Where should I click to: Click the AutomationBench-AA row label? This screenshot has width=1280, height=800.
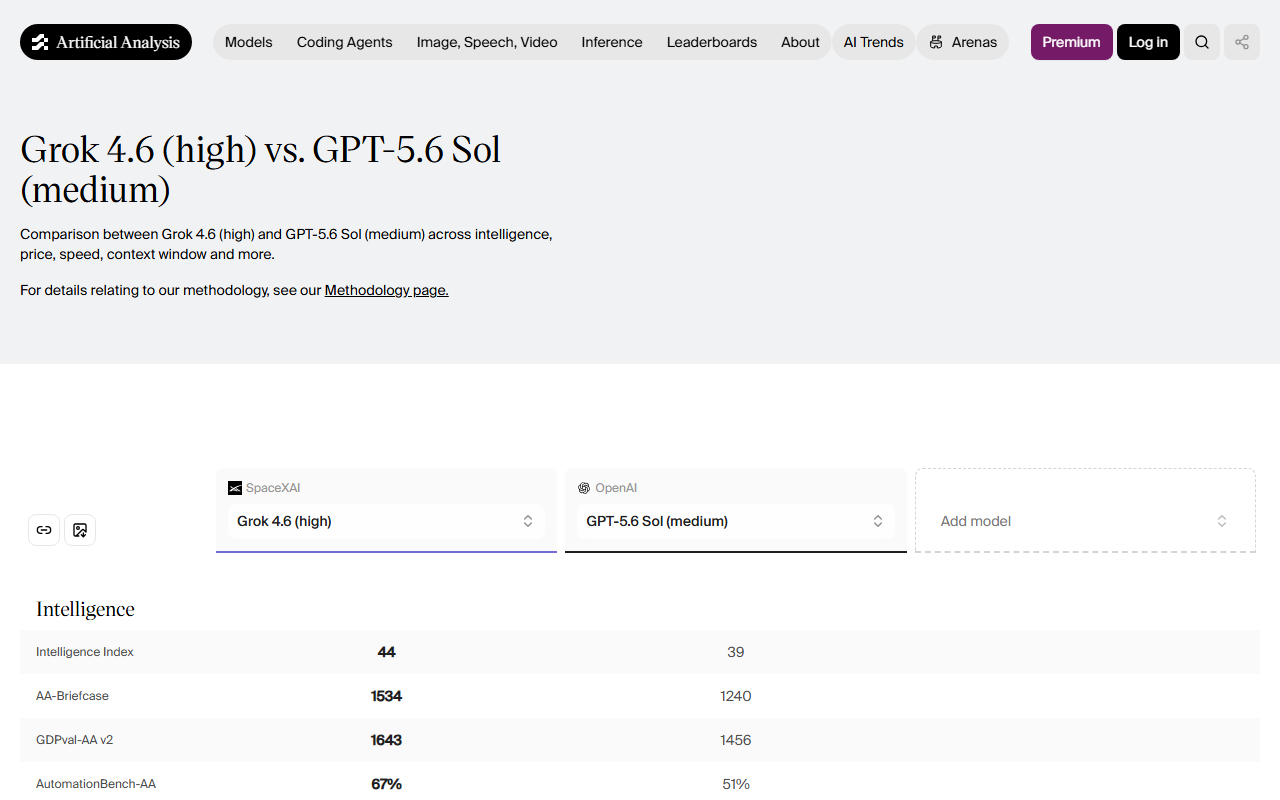pos(96,784)
